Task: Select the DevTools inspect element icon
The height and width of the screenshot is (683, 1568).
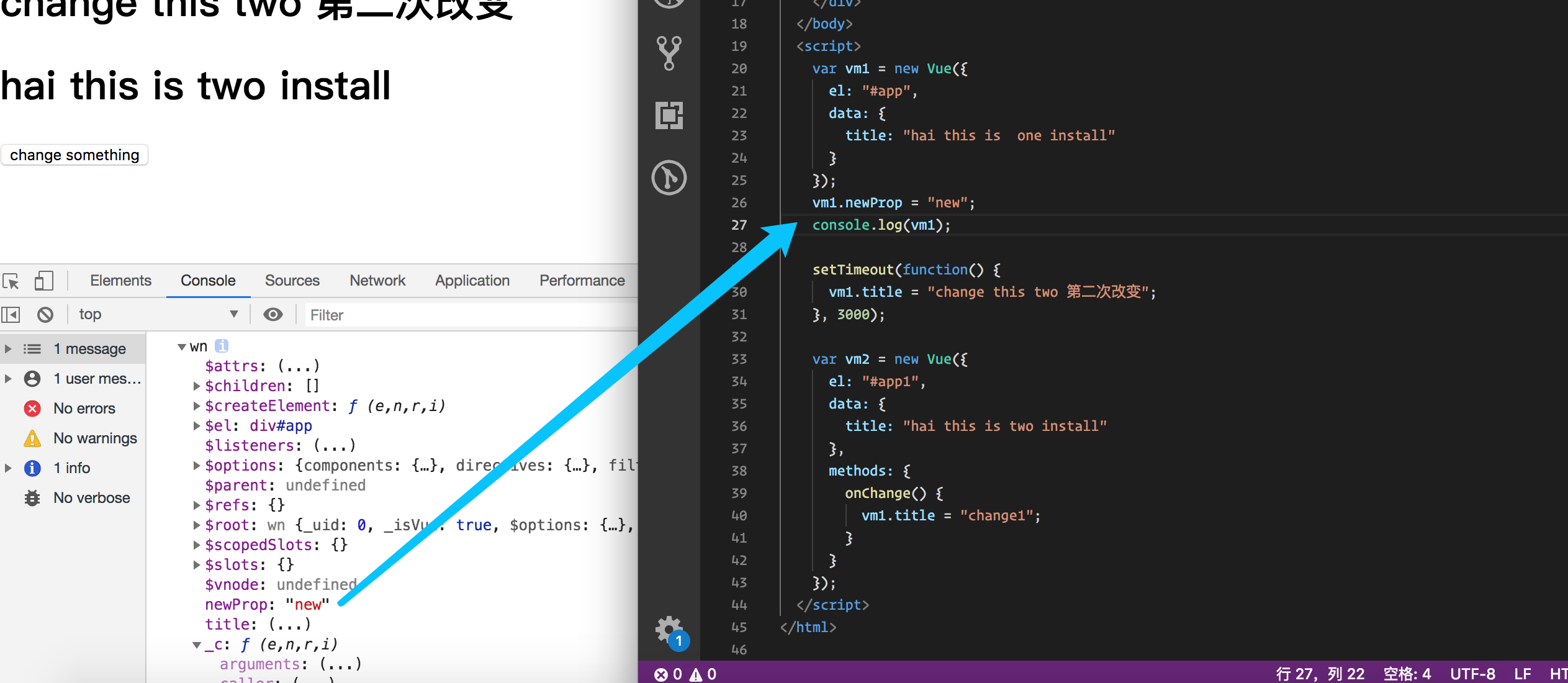Action: coord(11,281)
